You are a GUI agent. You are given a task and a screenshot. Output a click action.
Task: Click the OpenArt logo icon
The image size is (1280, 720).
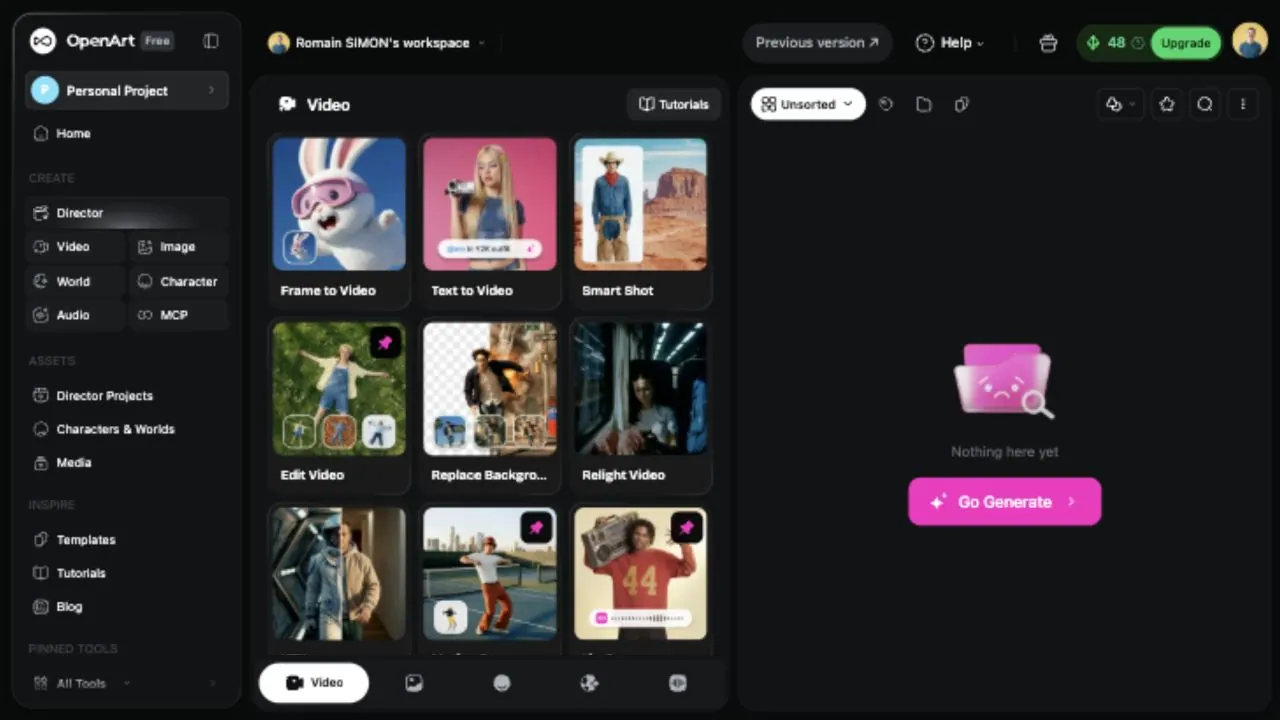pos(43,41)
